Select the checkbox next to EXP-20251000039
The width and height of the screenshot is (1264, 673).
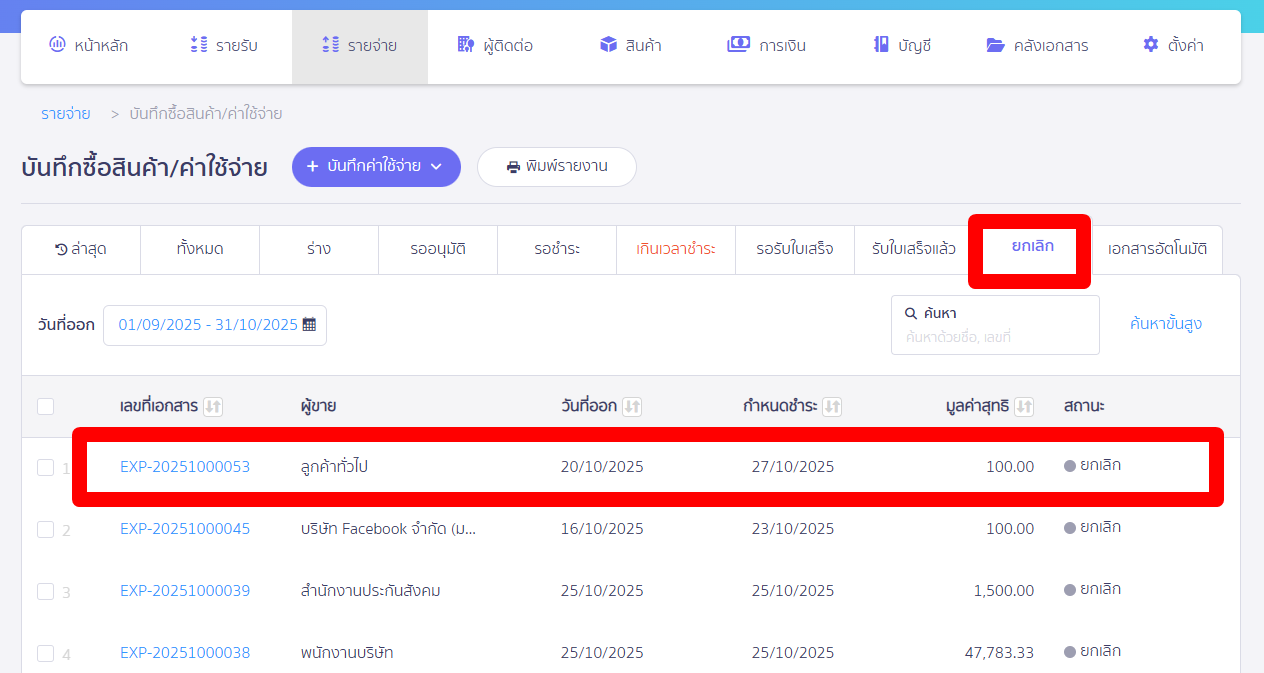pos(45,591)
